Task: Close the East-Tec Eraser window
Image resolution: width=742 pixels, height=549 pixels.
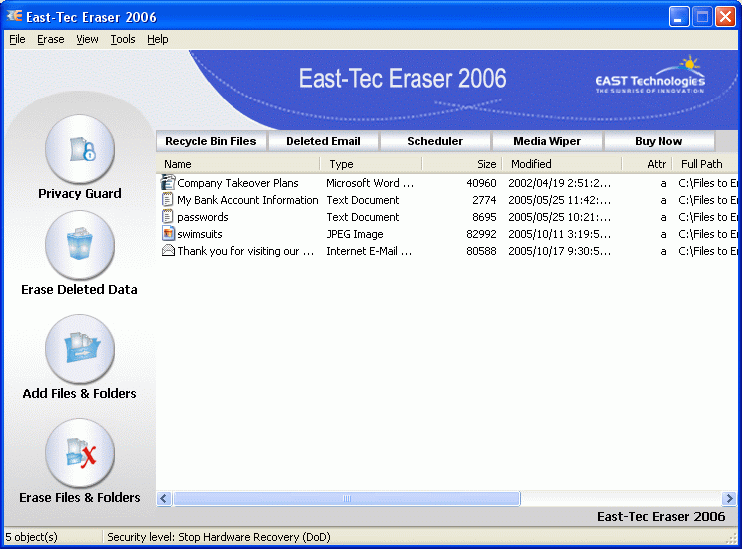Action: coord(725,17)
